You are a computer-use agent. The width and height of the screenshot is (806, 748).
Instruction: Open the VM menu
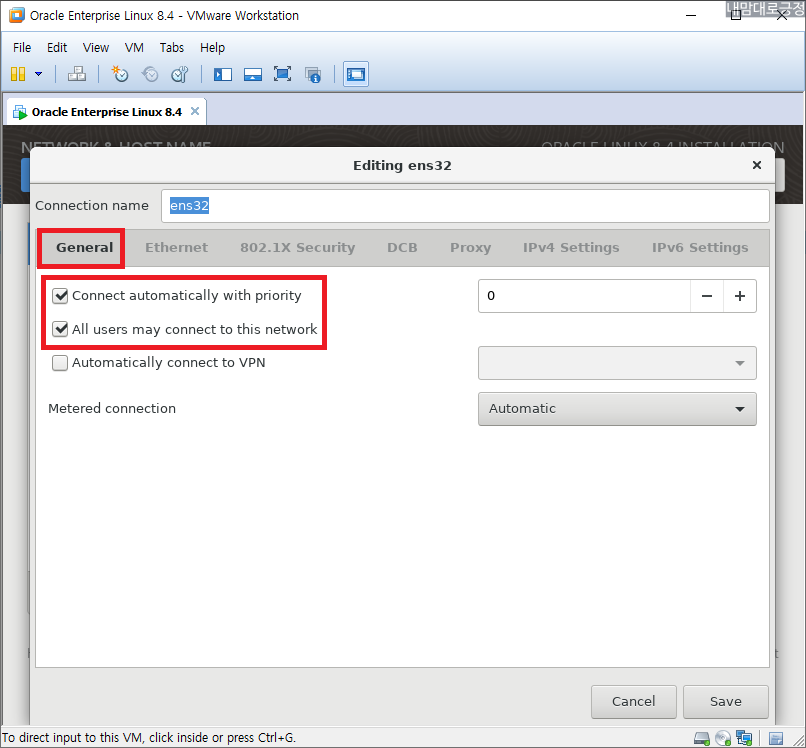134,48
